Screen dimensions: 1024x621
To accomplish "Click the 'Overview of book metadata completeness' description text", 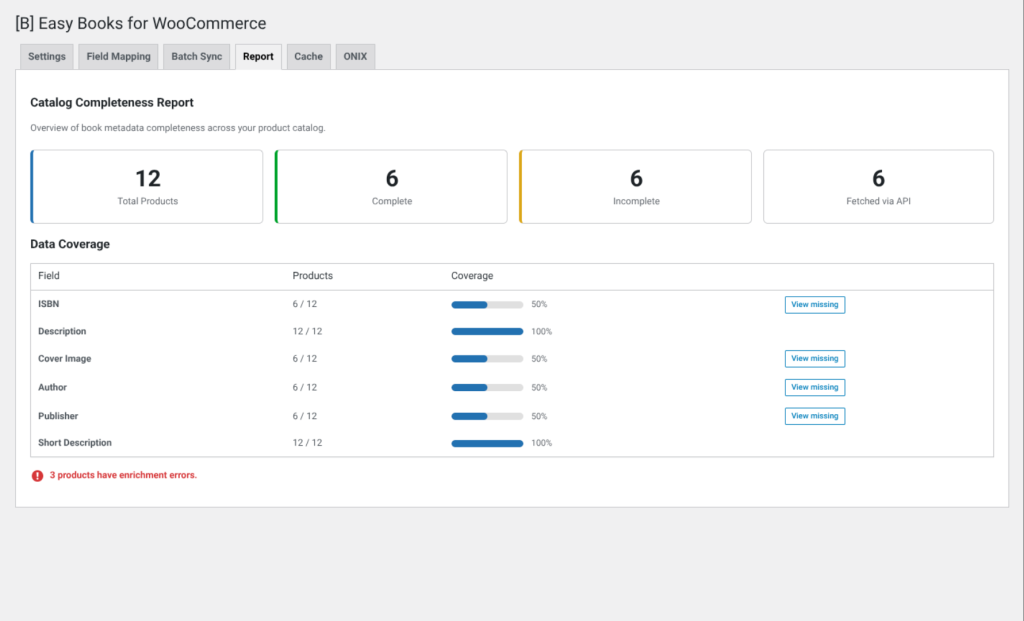I will (x=178, y=128).
